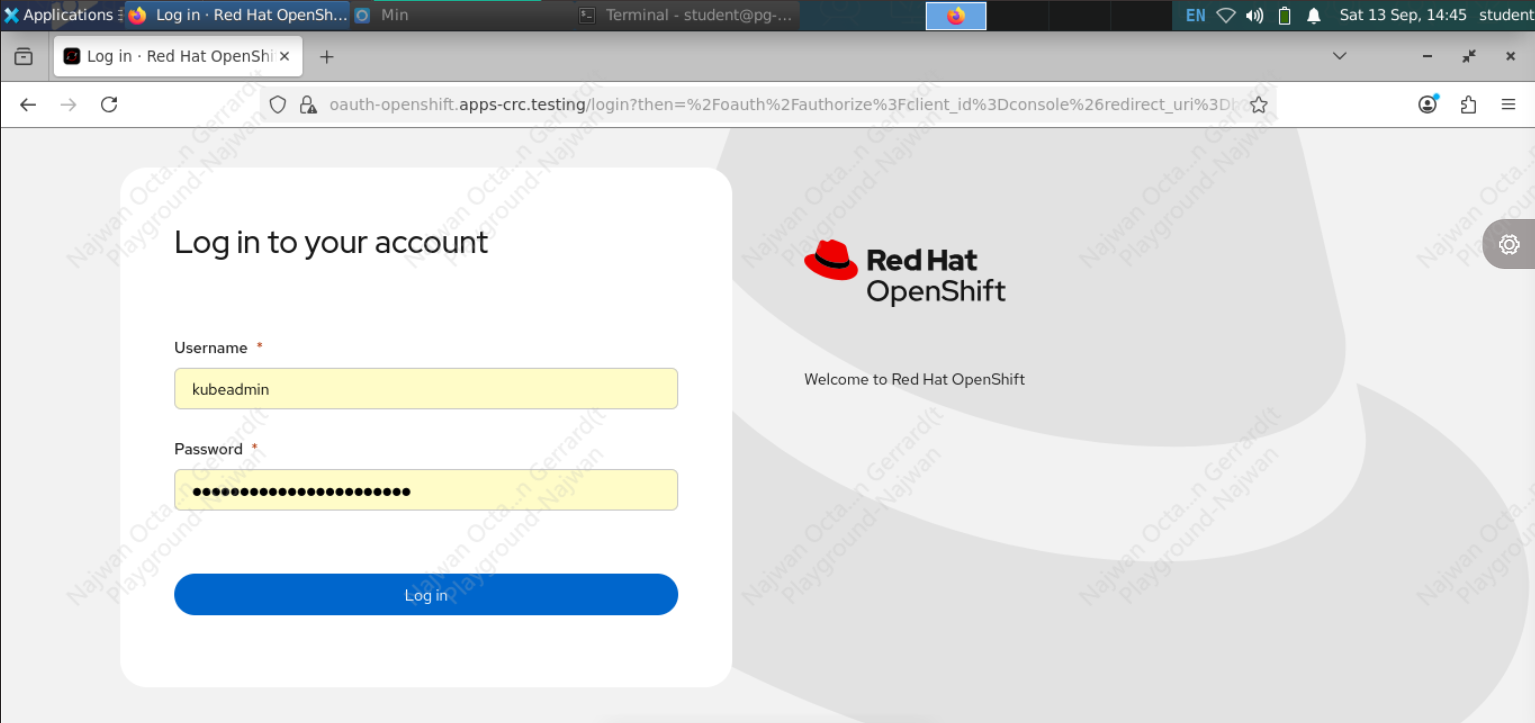
Task: Click the EN keyboard layout indicator
Action: (1195, 15)
